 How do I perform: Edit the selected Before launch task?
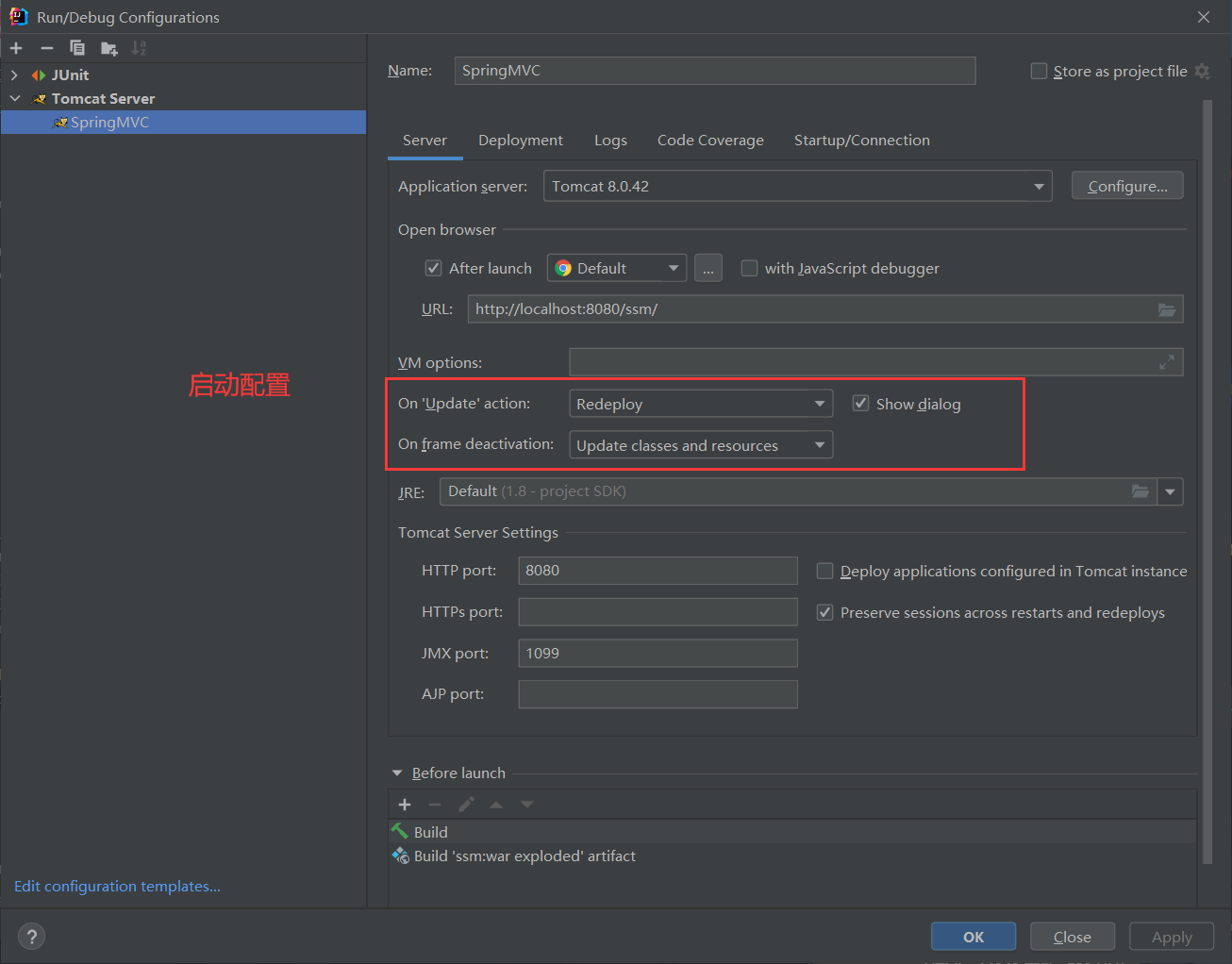(x=466, y=805)
